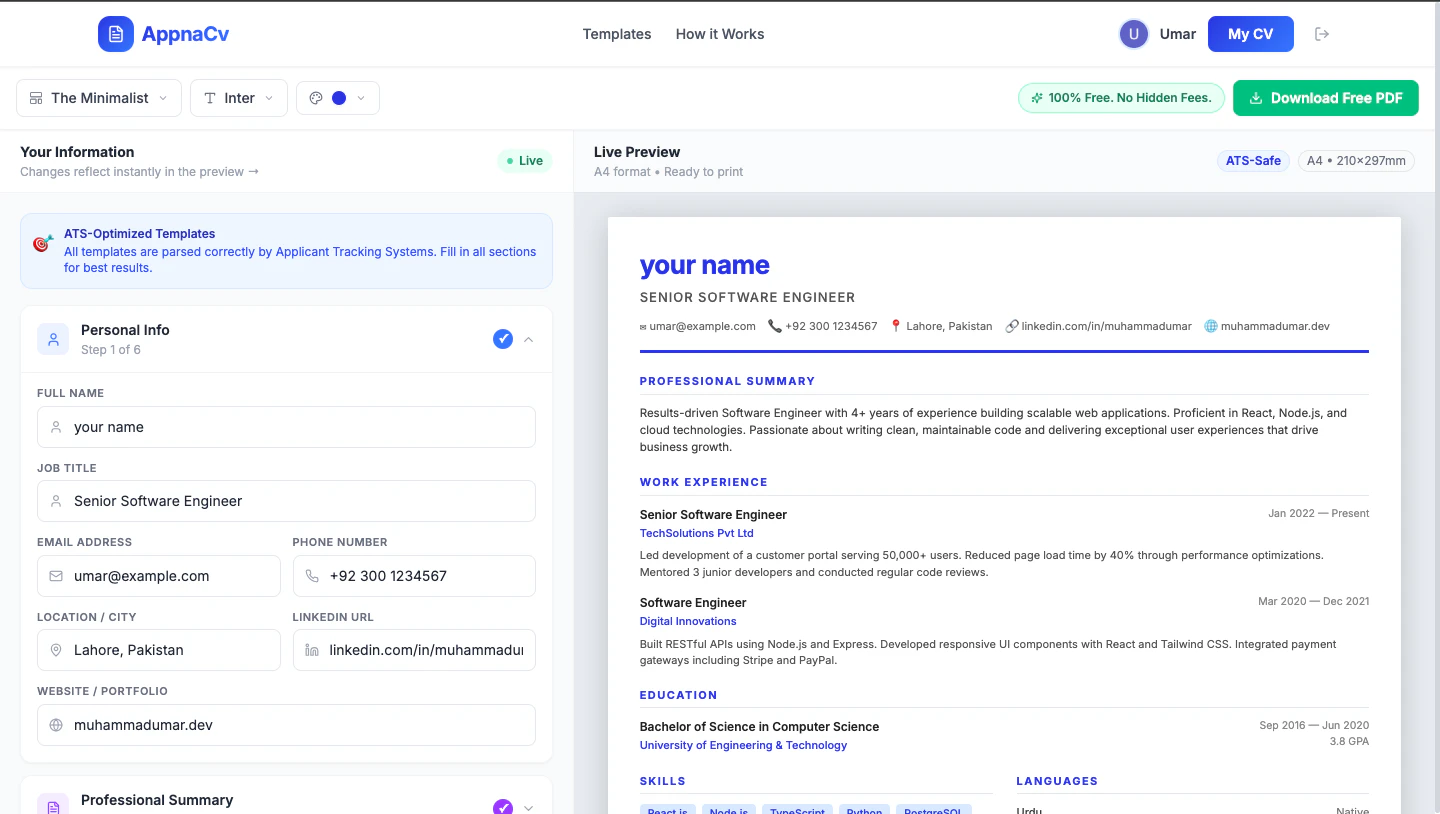
Task: Click 3.8 GPA text in preview
Action: pyautogui.click(x=1349, y=741)
